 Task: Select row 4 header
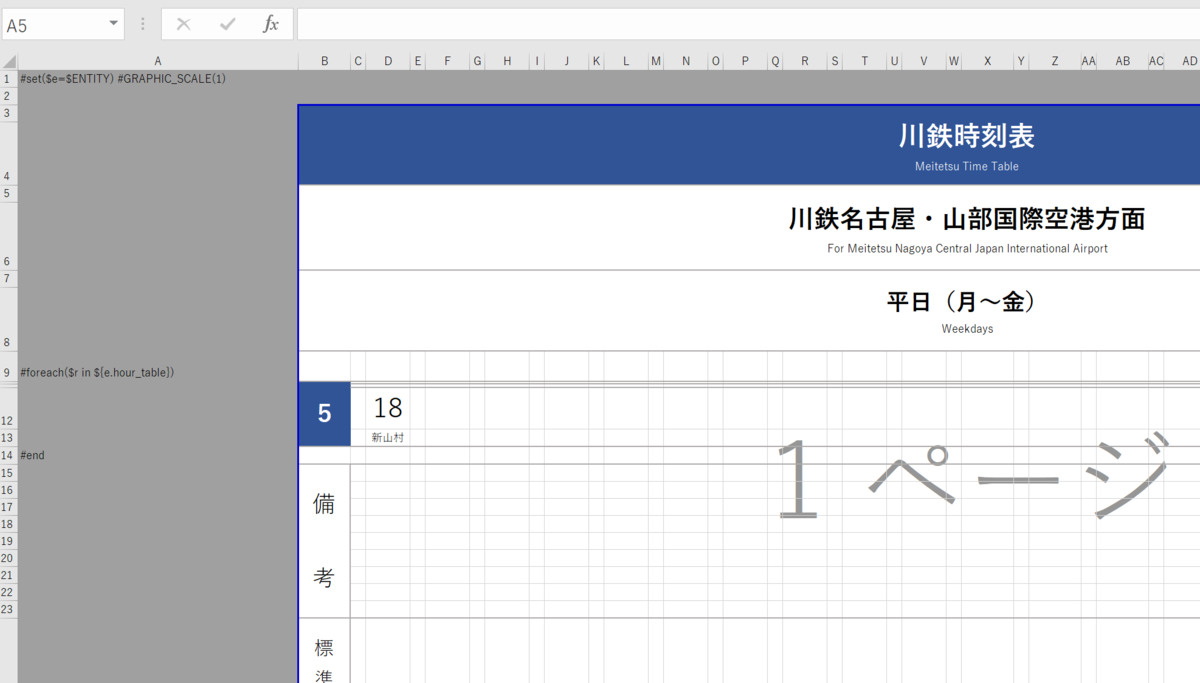click(8, 153)
